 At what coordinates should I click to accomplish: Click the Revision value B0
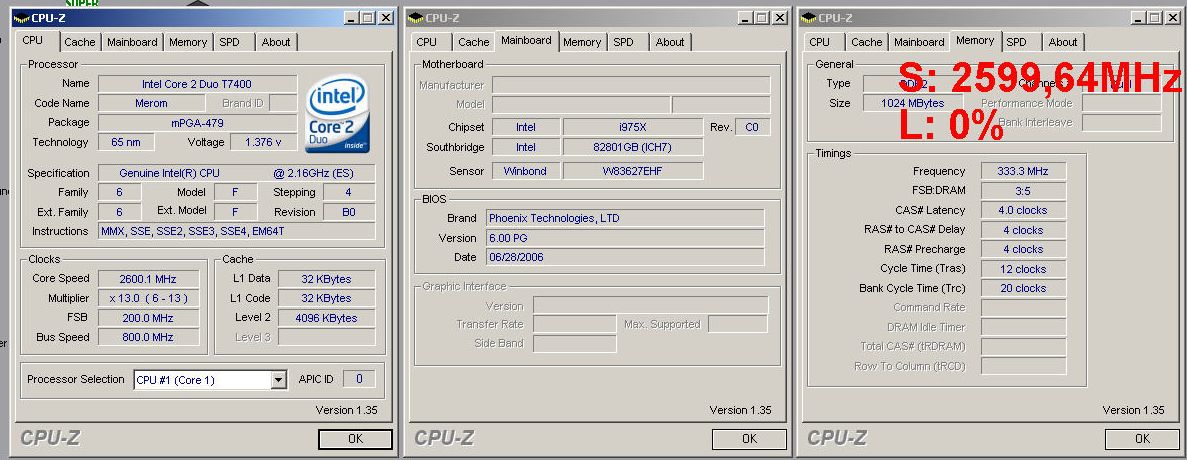point(348,213)
